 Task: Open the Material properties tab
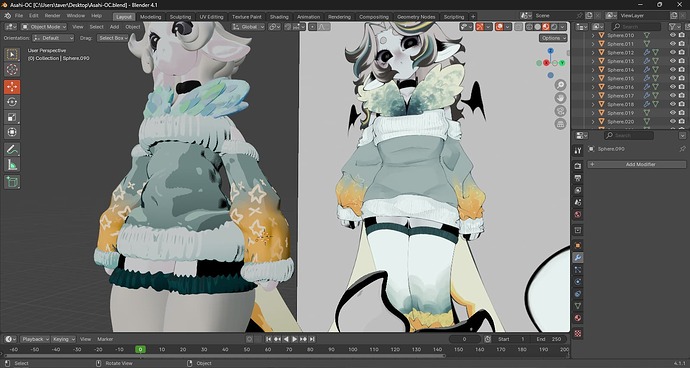[578, 318]
